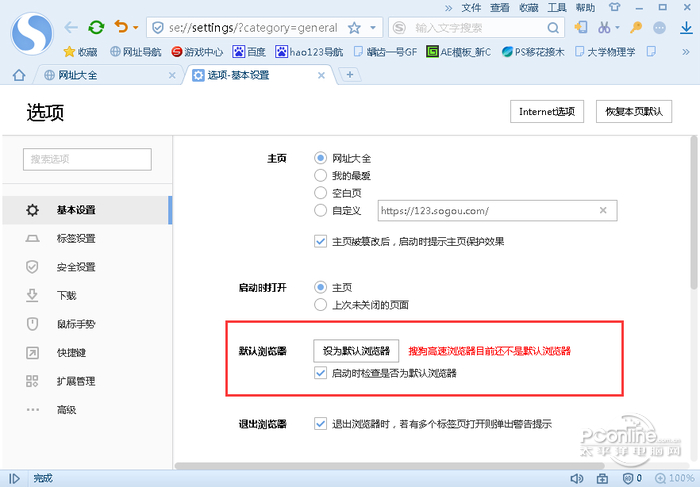
Task: Select 基本设置 in the sidebar
Action: 87,210
